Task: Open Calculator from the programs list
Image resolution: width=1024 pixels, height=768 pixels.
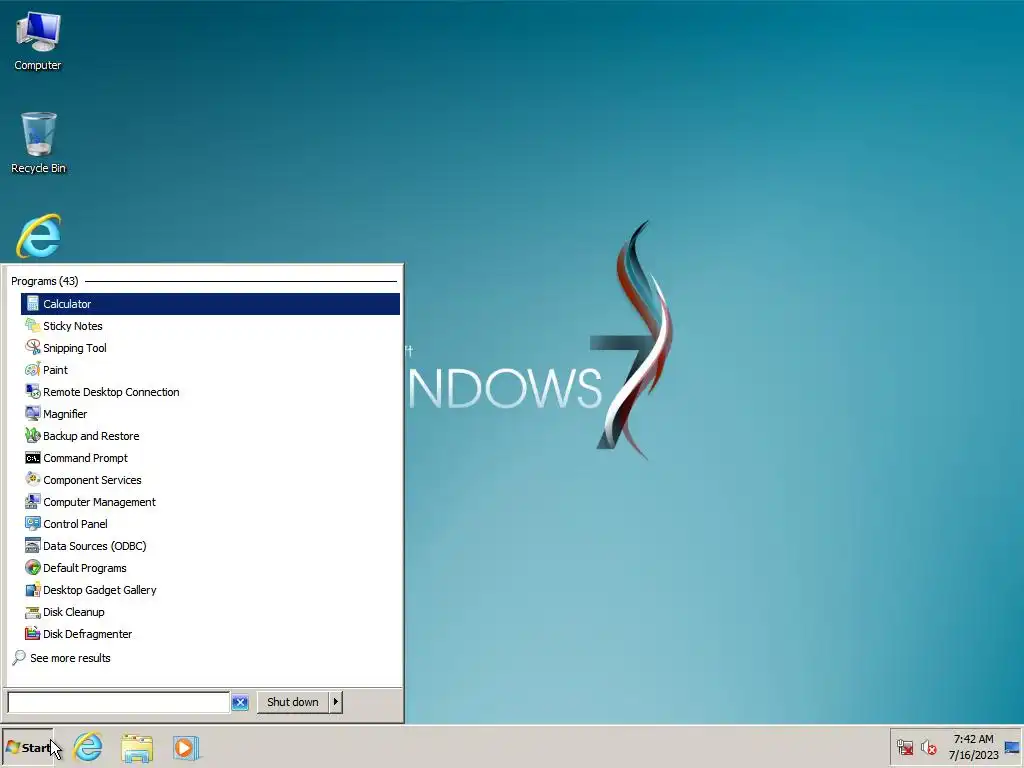Action: tap(210, 304)
